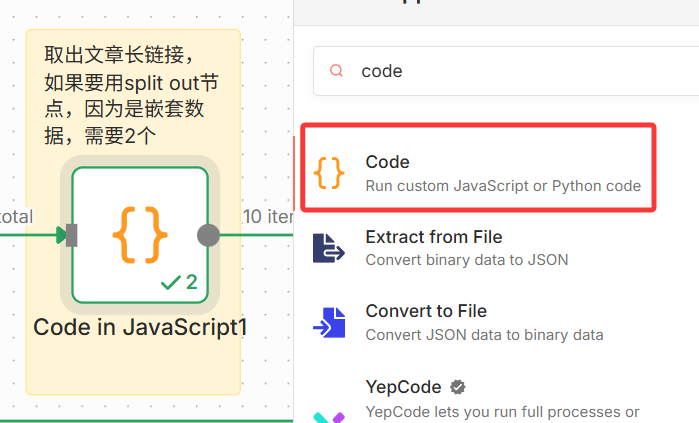Click the magnifier icon in the search box
Viewport: 699px width, 423px height.
[337, 71]
